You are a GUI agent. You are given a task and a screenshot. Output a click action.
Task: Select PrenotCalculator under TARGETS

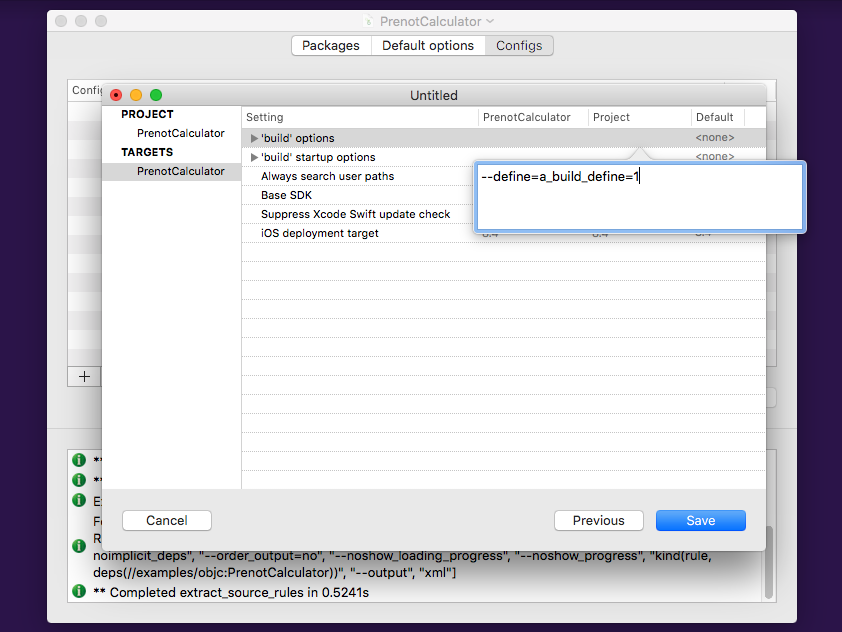click(180, 171)
